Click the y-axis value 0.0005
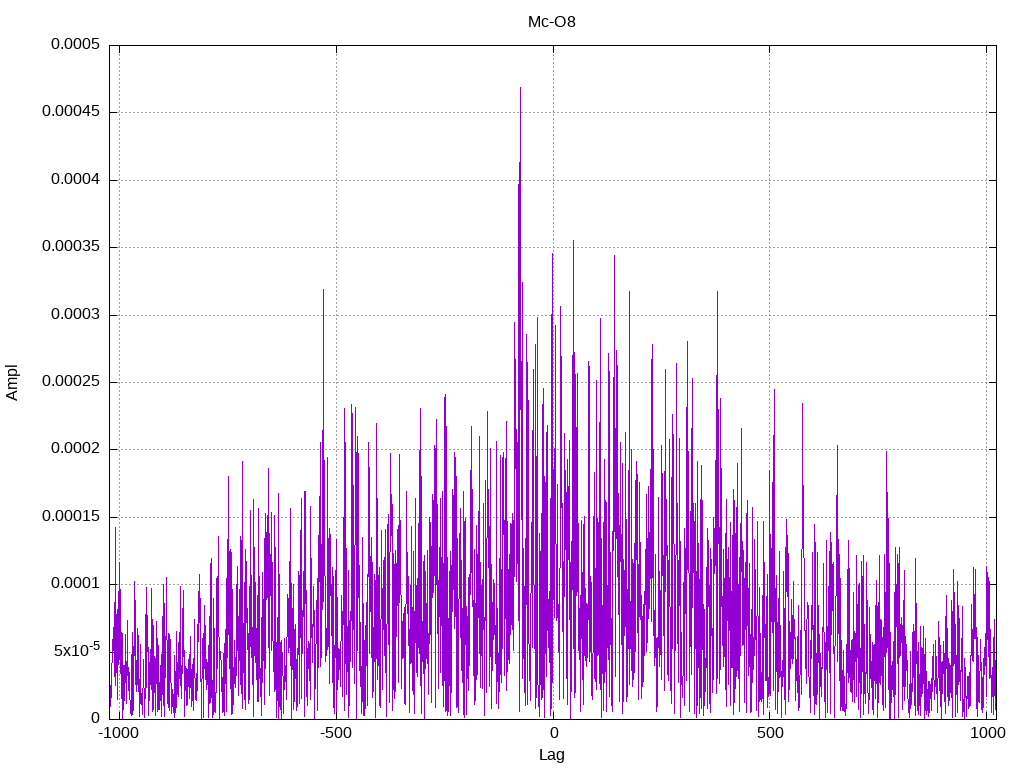This screenshot has width=1024, height=768. coord(76,44)
